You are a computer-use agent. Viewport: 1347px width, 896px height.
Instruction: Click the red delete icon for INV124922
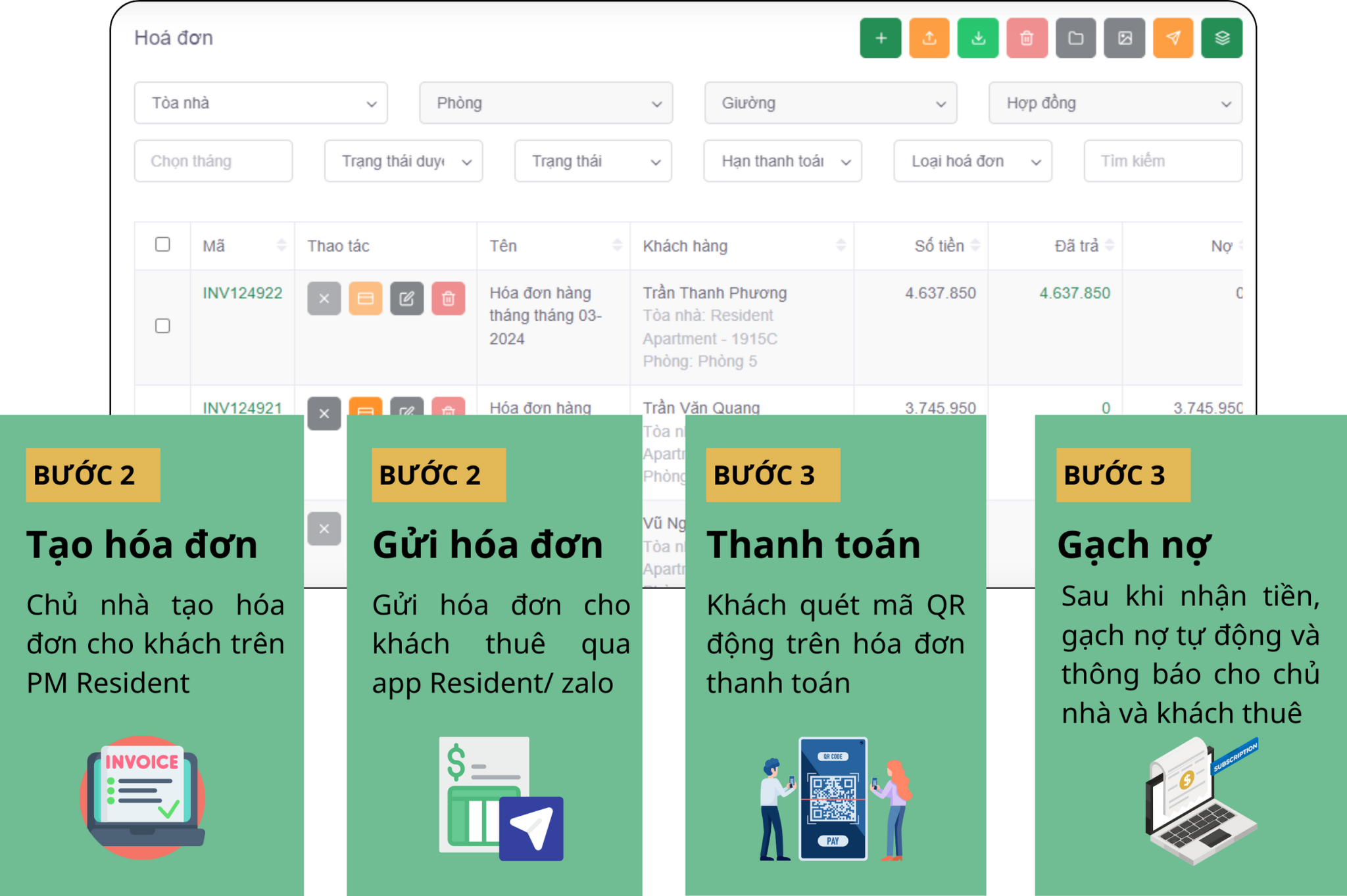[x=448, y=298]
